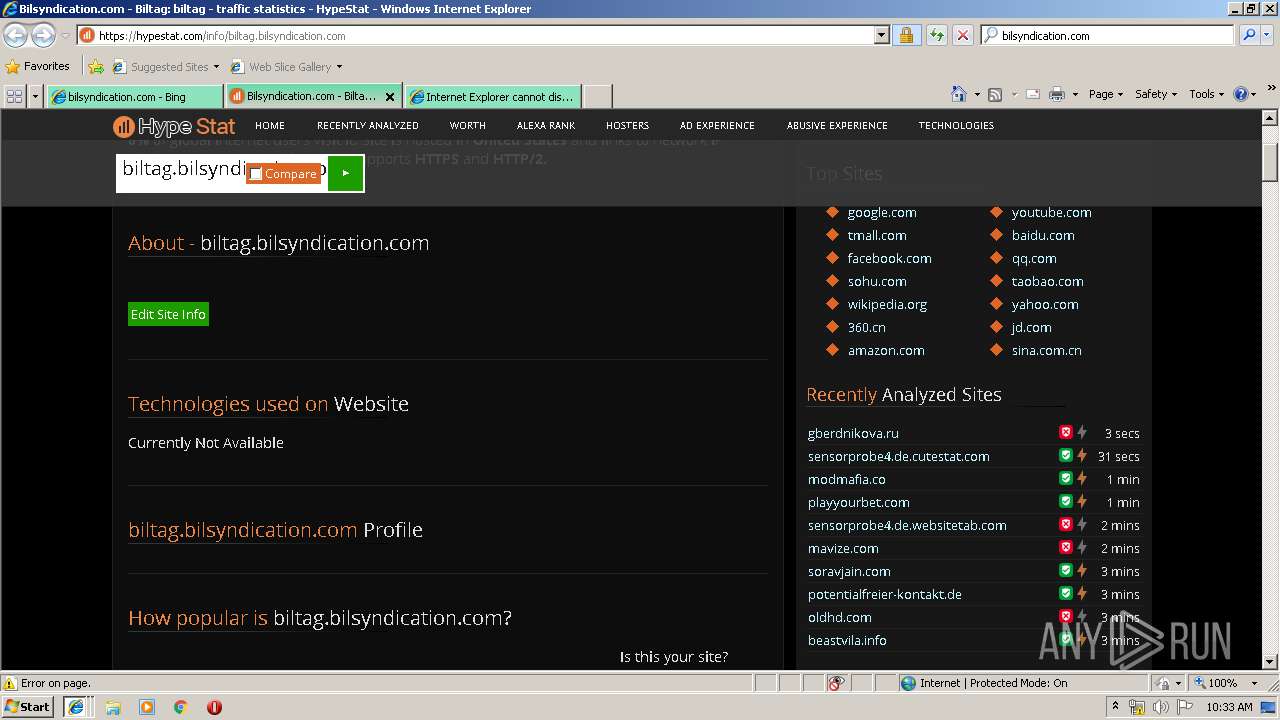The image size is (1280, 720).
Task: Open the Page menu dropdown
Action: [x=1106, y=94]
